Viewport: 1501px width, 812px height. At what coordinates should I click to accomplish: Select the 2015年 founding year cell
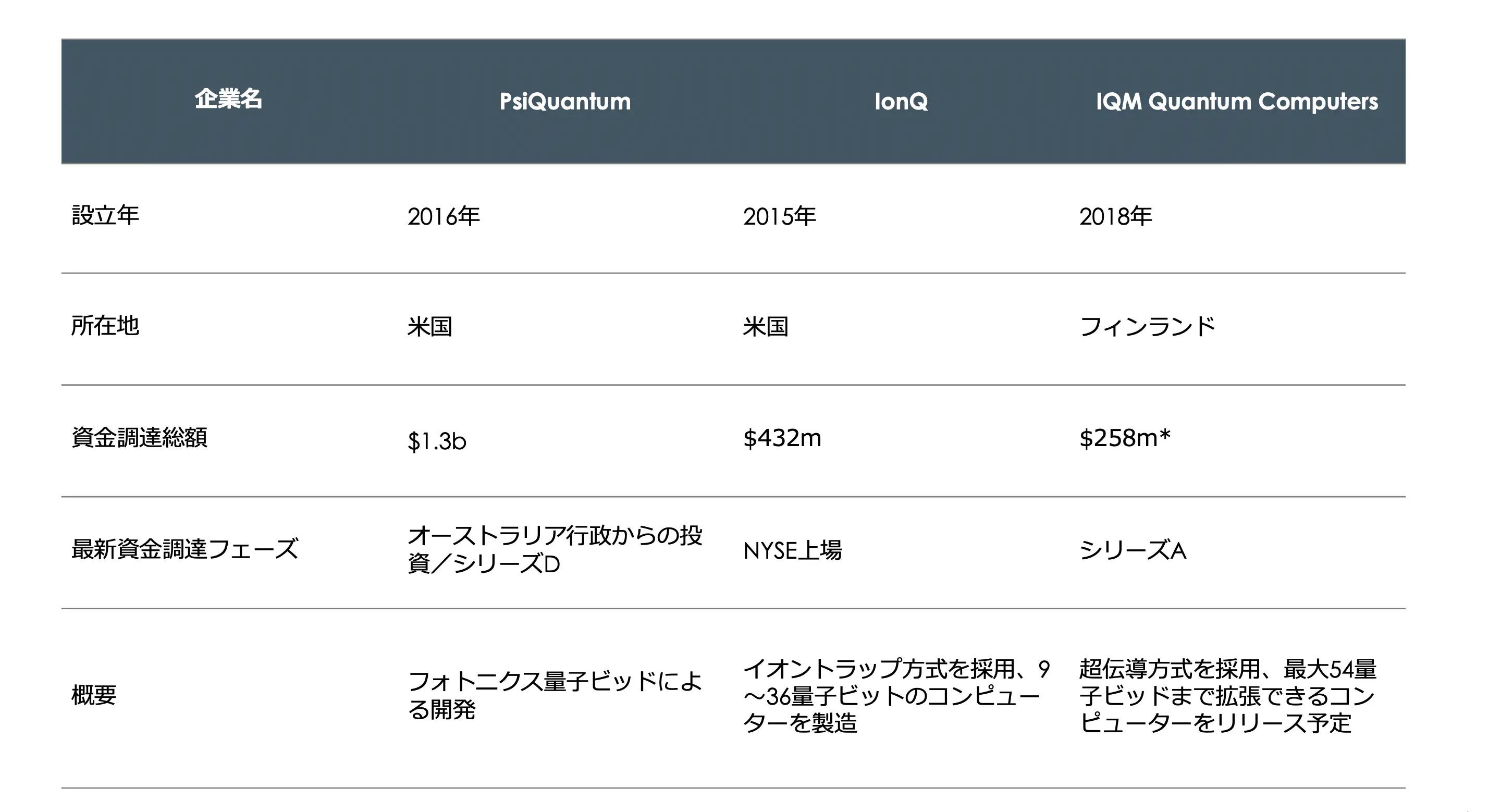(779, 216)
